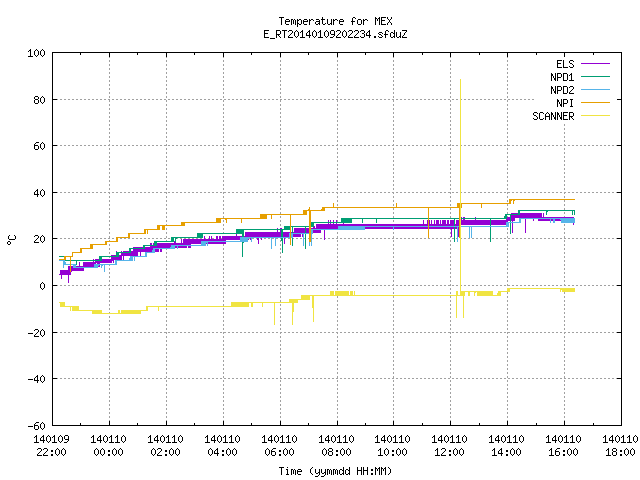Click the x-axis label 140109 22:00
Screen dimensions: 640x480
click(x=51, y=446)
